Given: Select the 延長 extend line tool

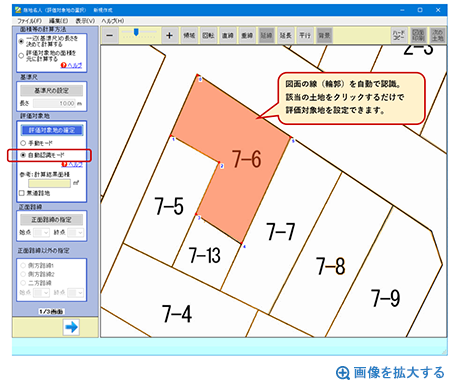Looking at the screenshot, I should (x=286, y=35).
